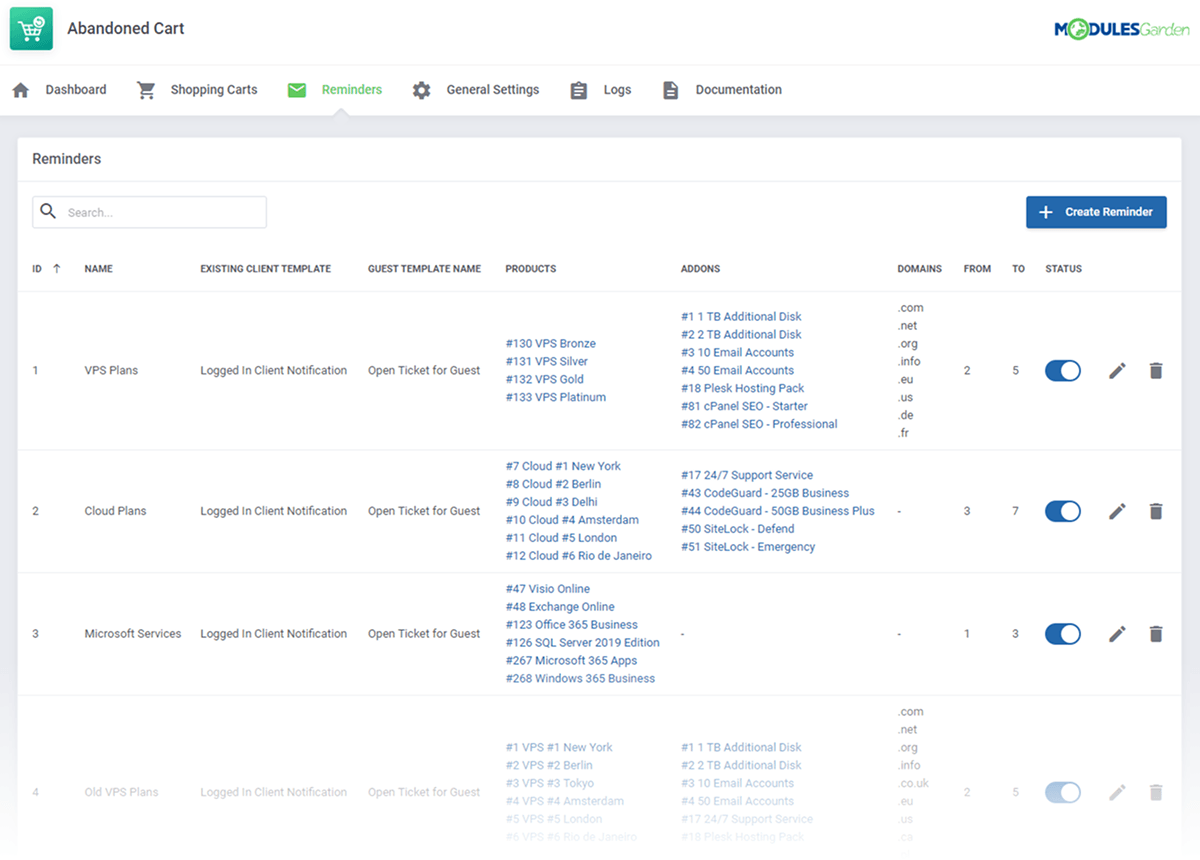Viewport: 1200px width, 860px height.
Task: Edit the Old VPS Plans reminder
Action: 1117,792
